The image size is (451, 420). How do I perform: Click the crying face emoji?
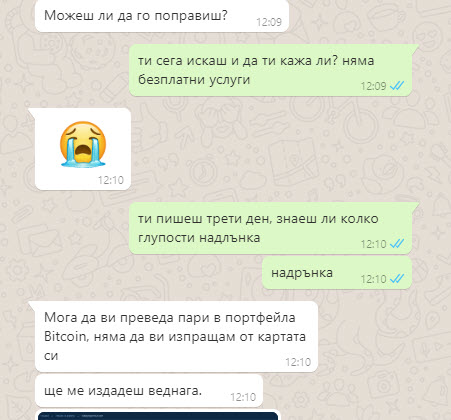83,144
